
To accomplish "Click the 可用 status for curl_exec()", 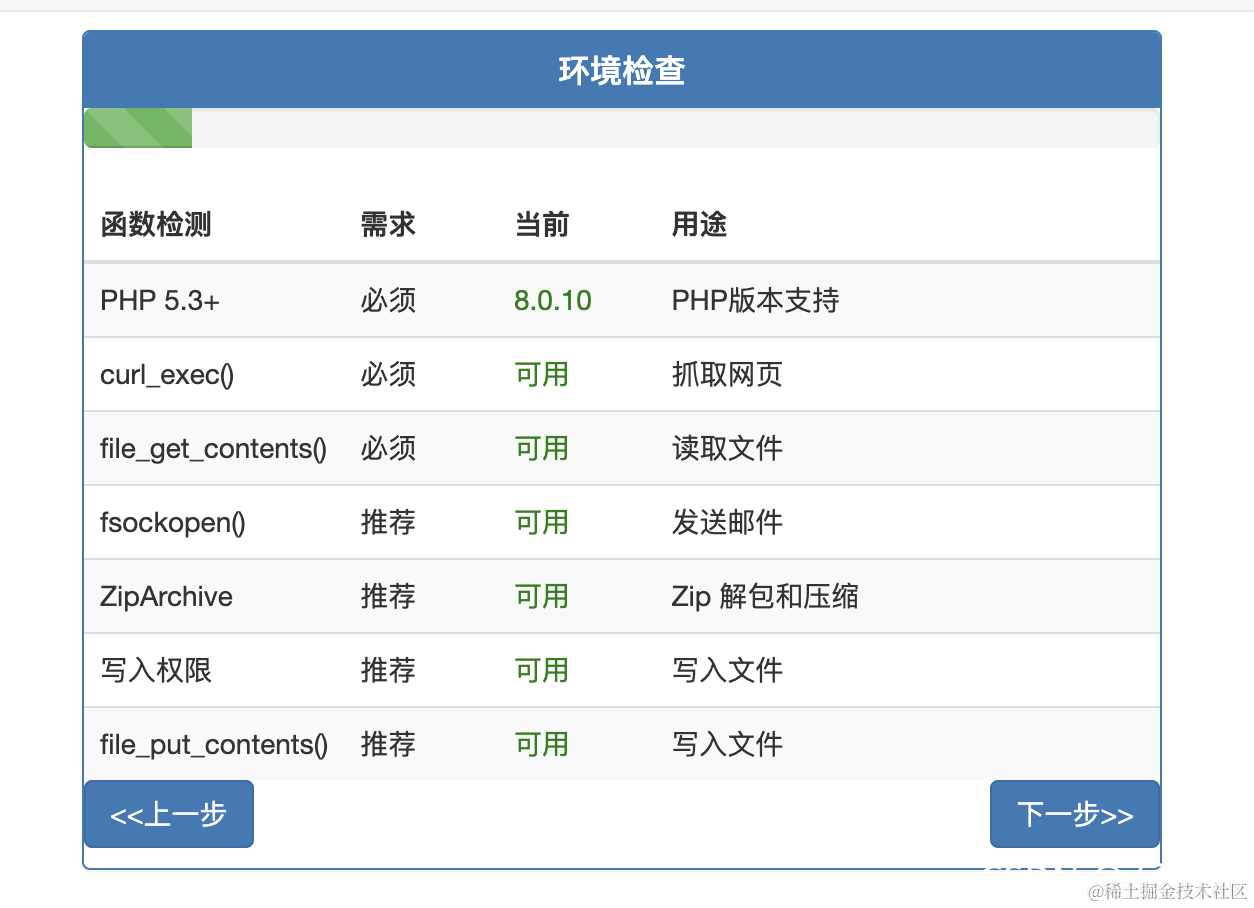I will pyautogui.click(x=541, y=374).
